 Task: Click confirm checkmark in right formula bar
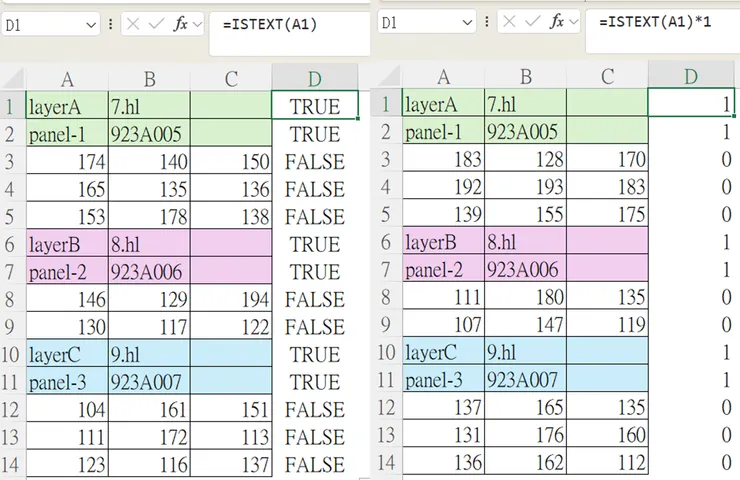click(x=532, y=21)
